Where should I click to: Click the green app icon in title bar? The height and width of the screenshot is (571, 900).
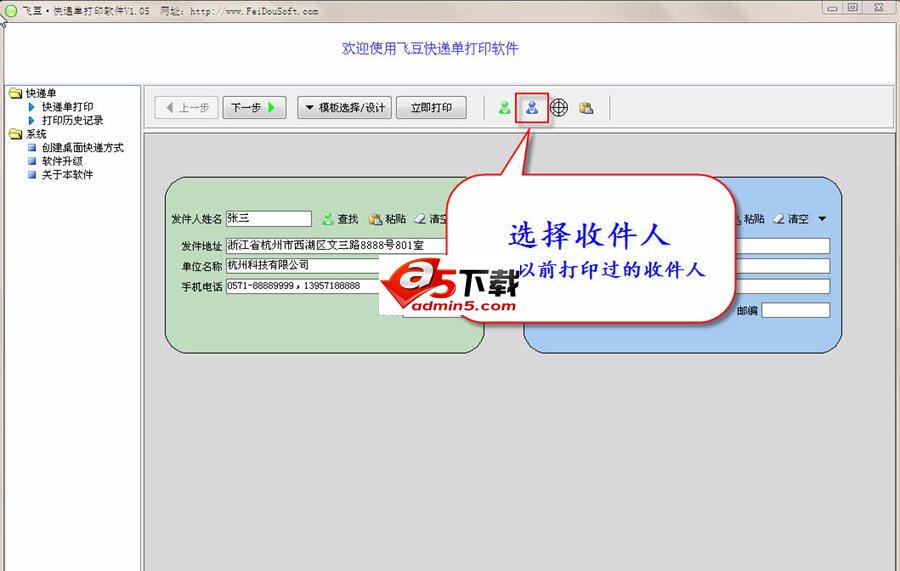(11, 10)
